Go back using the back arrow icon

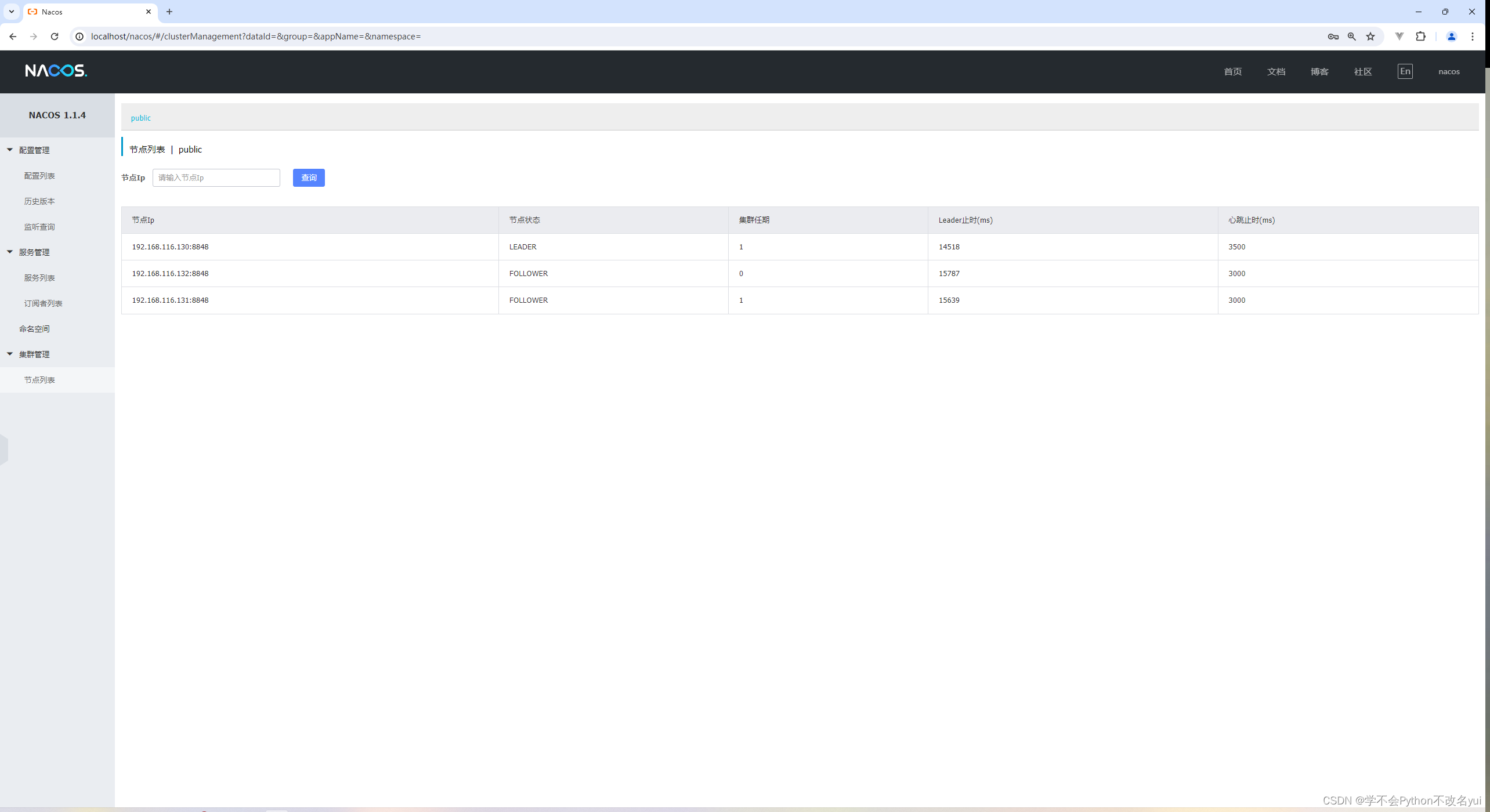coord(13,36)
